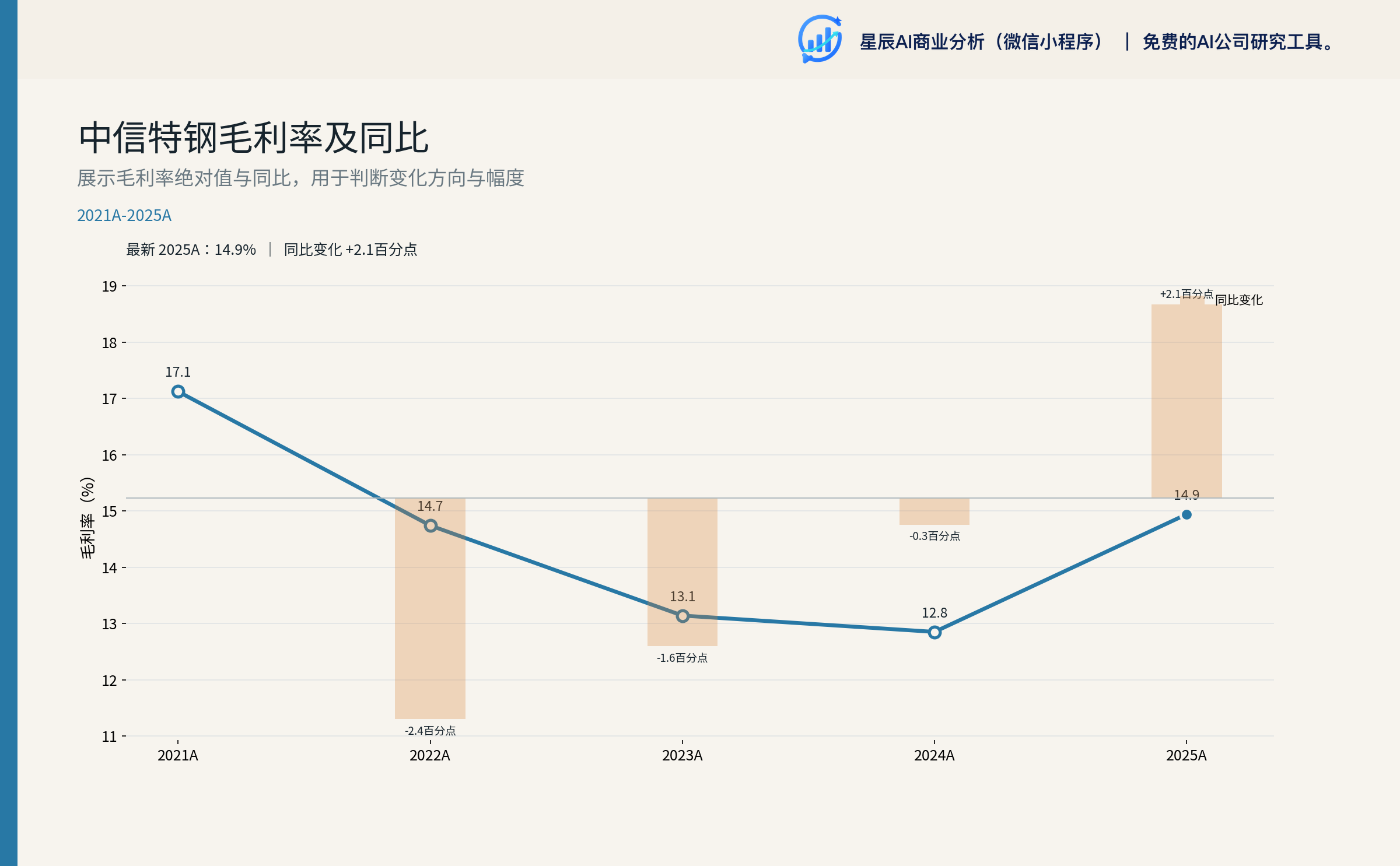The height and width of the screenshot is (866, 1400).
Task: Click the 最新 2025A：14.9% summary text
Action: pos(191,250)
